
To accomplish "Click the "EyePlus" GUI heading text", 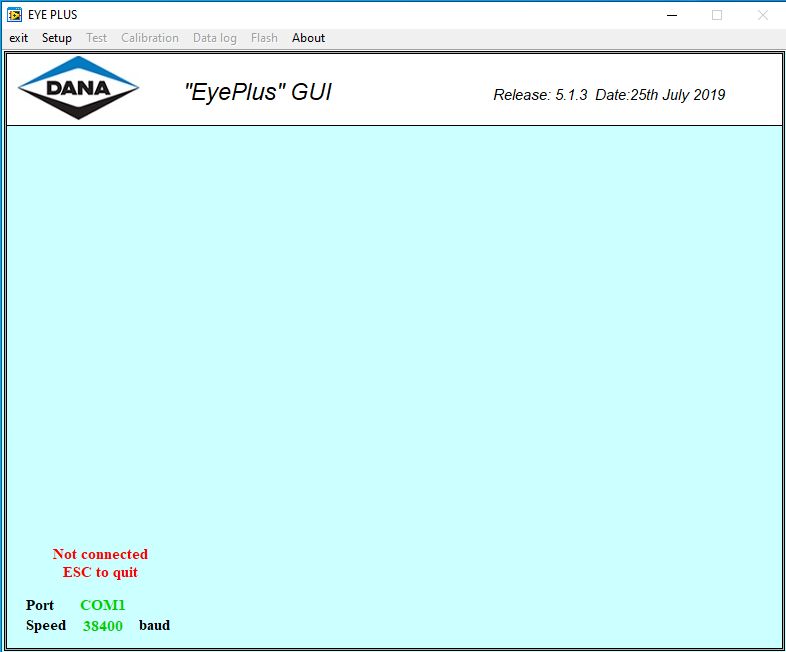I will click(x=258, y=92).
